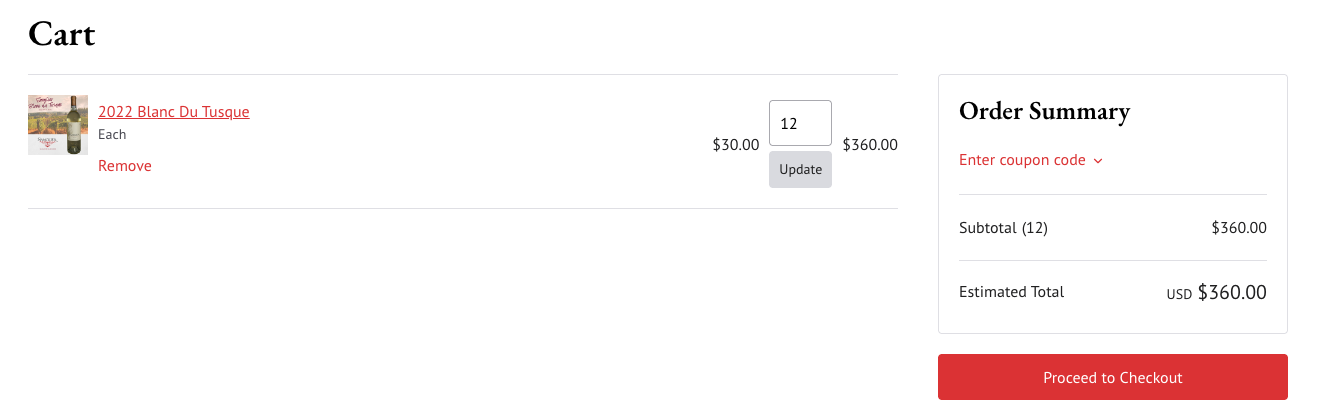Click the wine bottle product thumbnail
This screenshot has width=1336, height=414.
pos(58,125)
